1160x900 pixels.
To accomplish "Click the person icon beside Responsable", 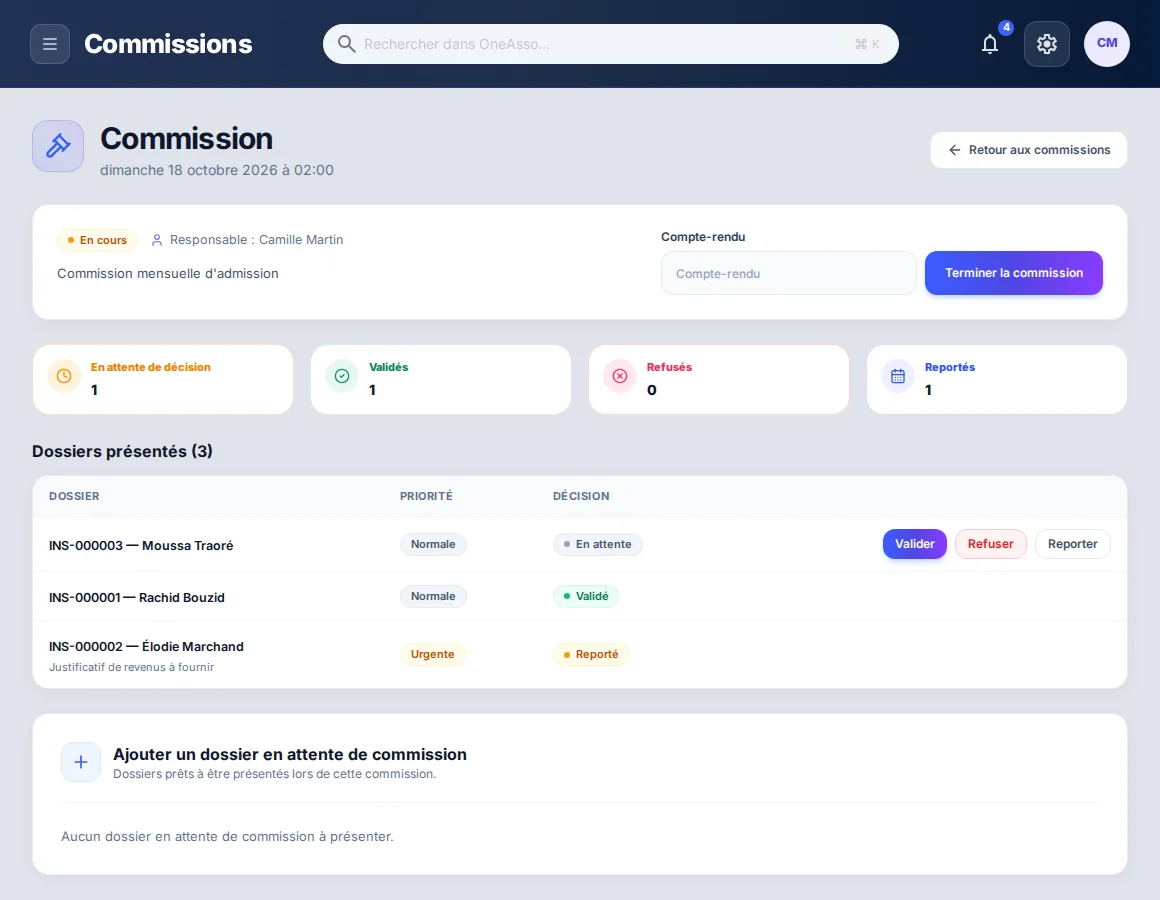I will [x=156, y=240].
